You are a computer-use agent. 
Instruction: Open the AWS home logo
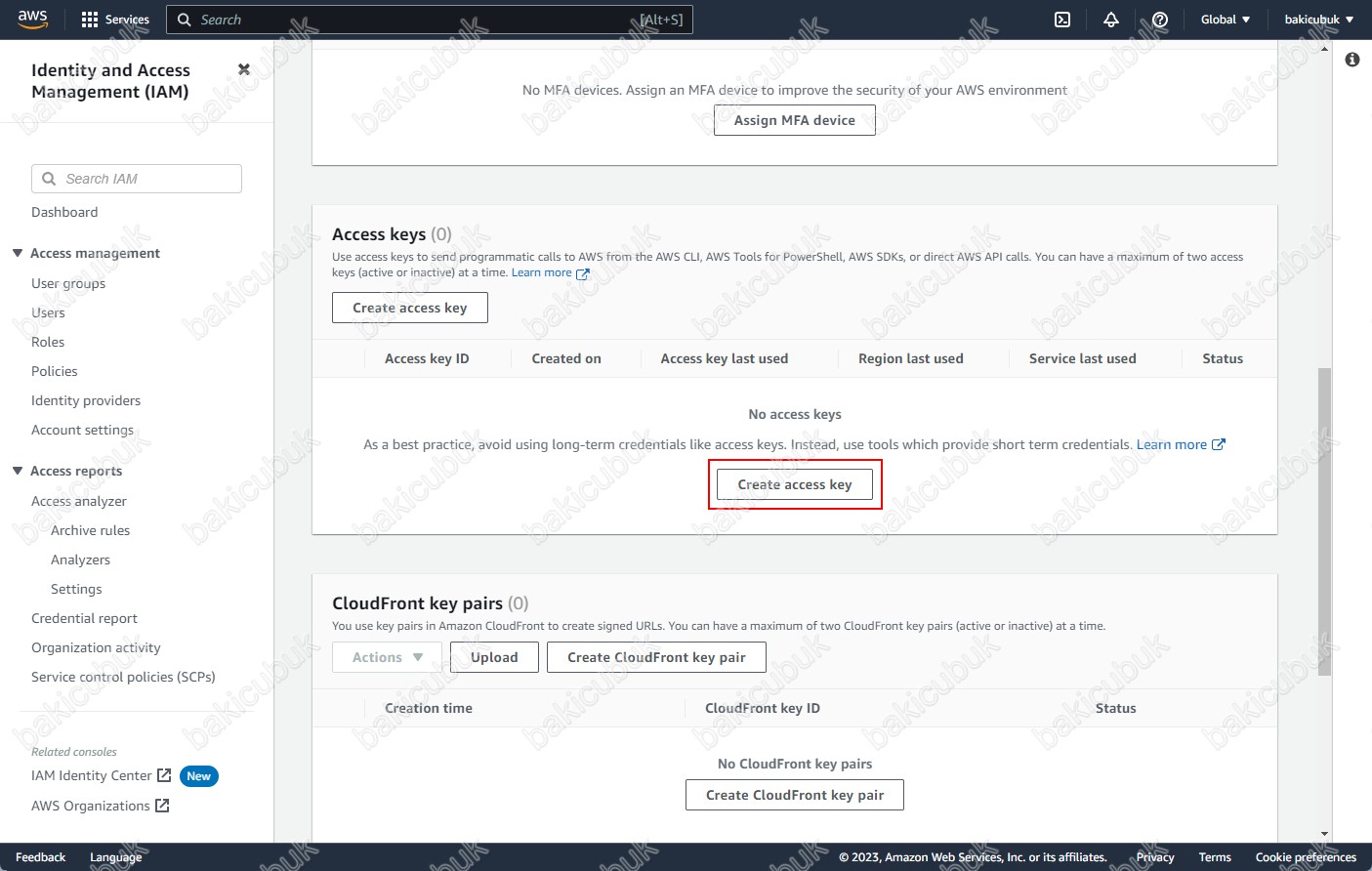coord(32,20)
